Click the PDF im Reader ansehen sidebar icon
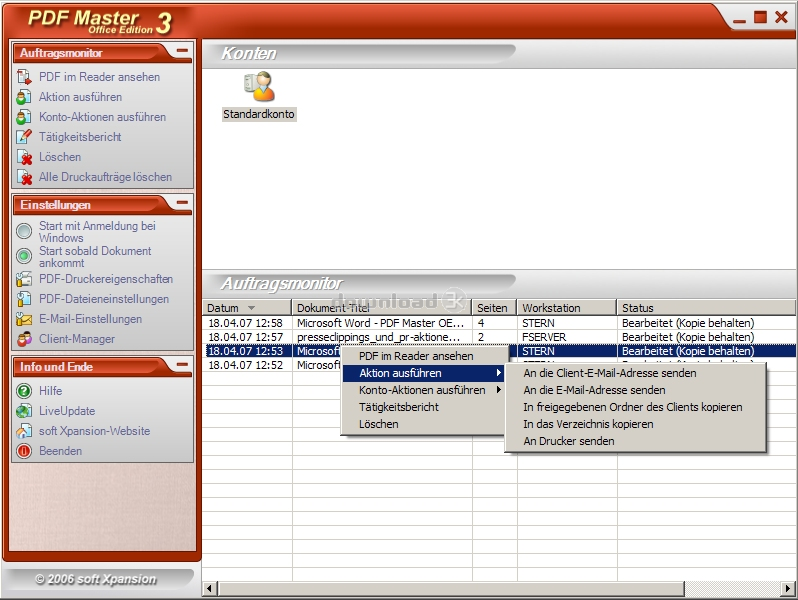This screenshot has width=798, height=600. (24, 77)
